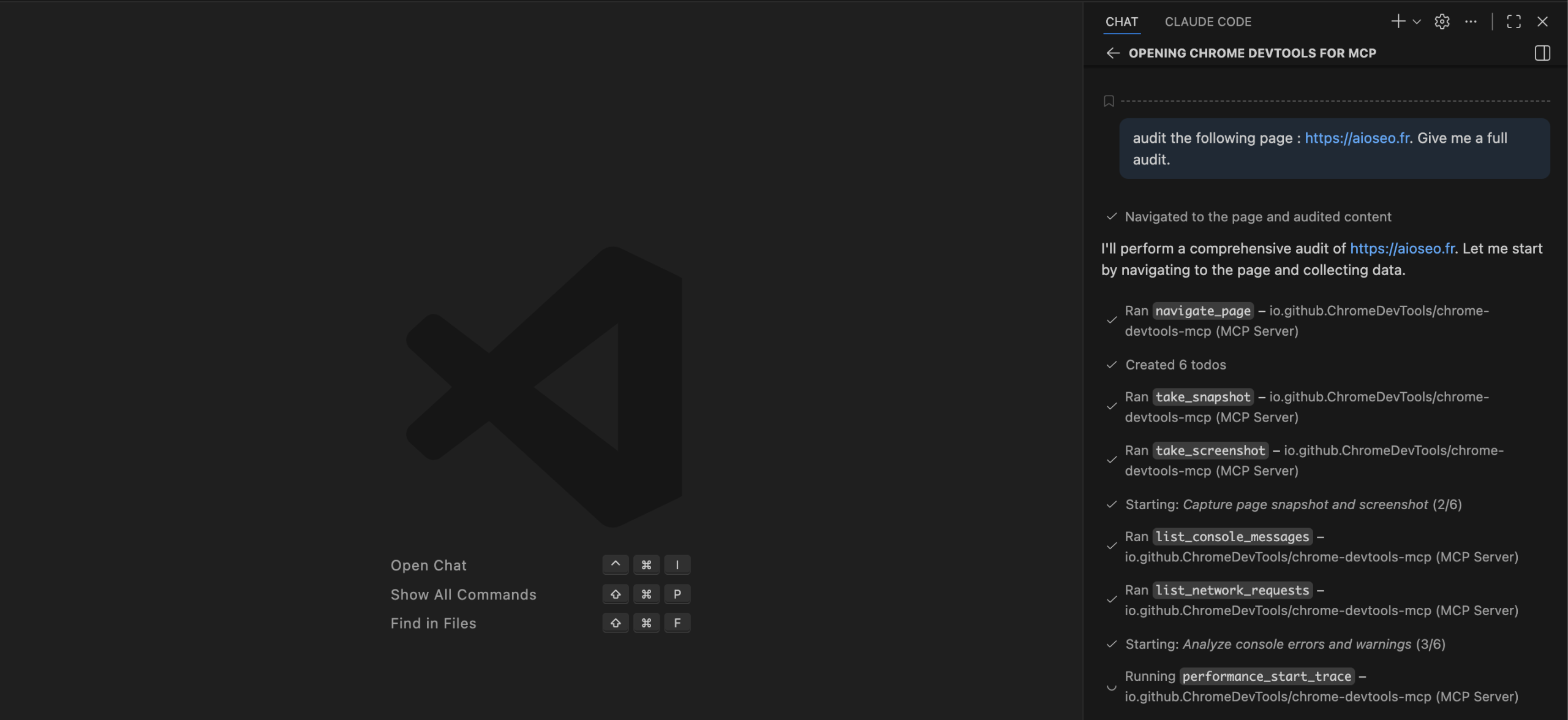
Task: Switch to the Claude Code tab
Action: coord(1208,21)
